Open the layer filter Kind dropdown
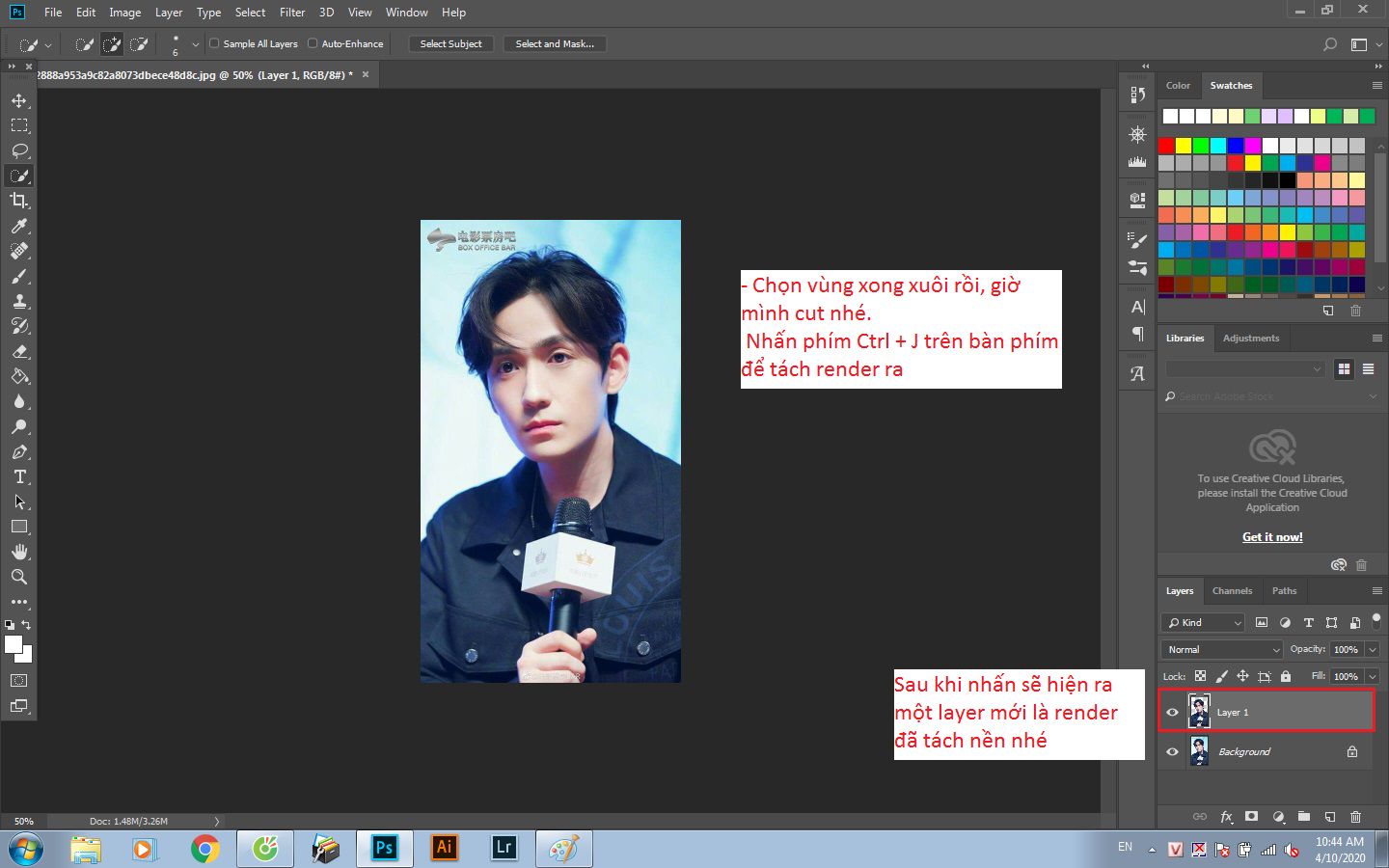 1204,623
